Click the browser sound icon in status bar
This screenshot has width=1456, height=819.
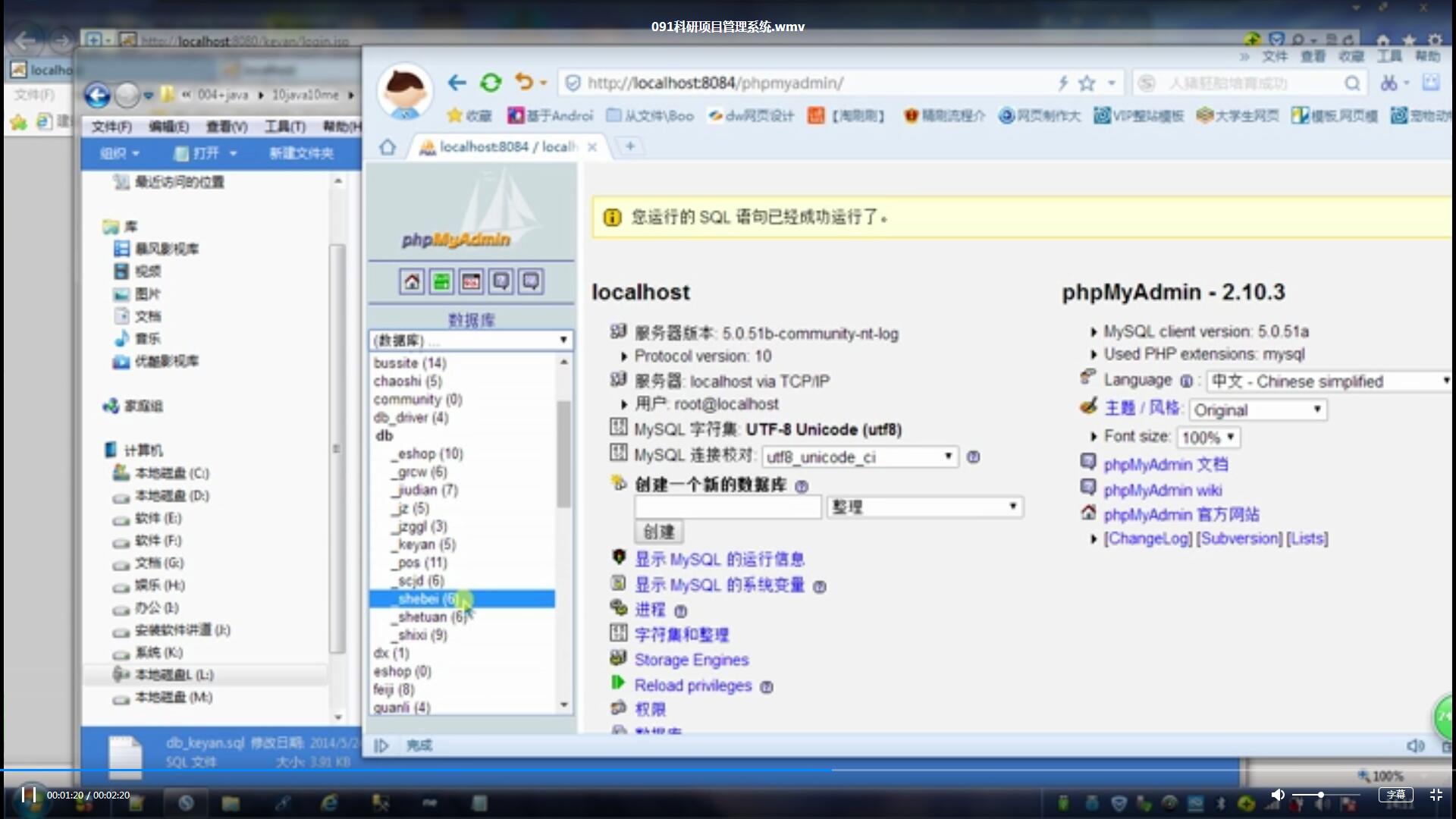(x=1415, y=746)
